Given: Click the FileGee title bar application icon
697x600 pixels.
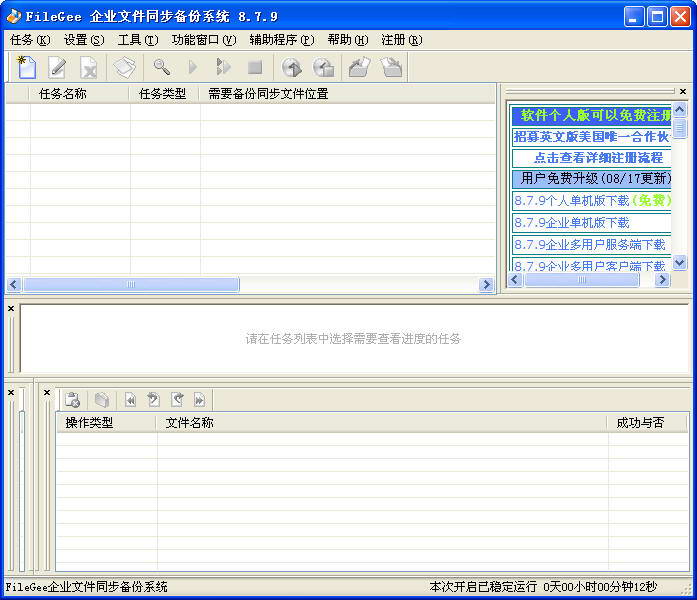Looking at the screenshot, I should [13, 16].
